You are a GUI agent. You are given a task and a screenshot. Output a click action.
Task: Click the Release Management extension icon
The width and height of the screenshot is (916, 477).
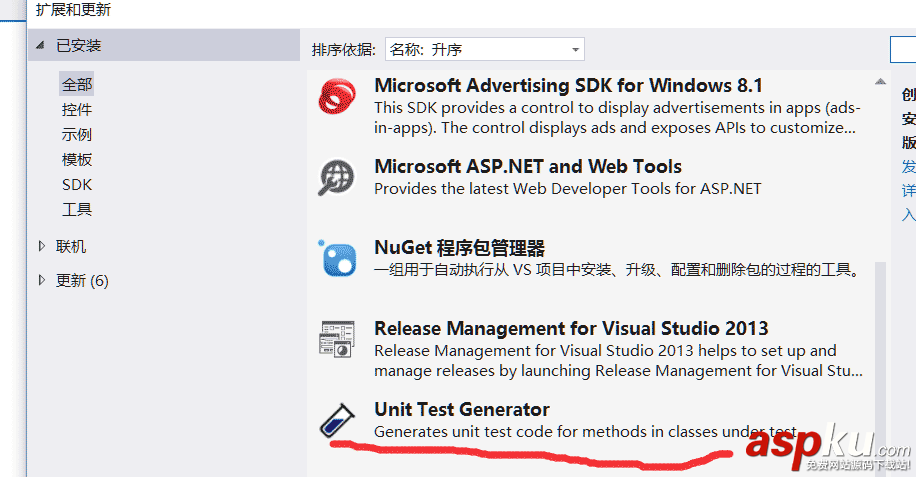click(x=337, y=339)
